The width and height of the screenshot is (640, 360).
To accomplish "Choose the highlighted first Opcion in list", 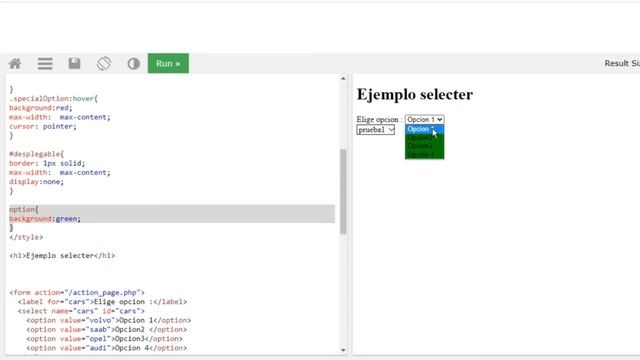I will coord(424,129).
